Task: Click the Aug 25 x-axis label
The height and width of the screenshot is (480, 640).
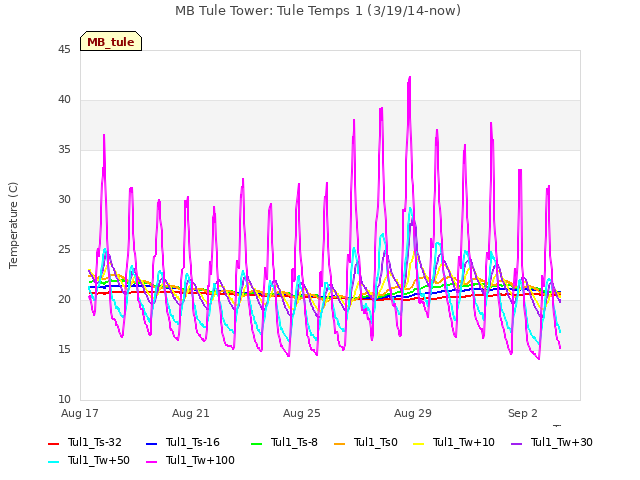Action: [x=302, y=413]
